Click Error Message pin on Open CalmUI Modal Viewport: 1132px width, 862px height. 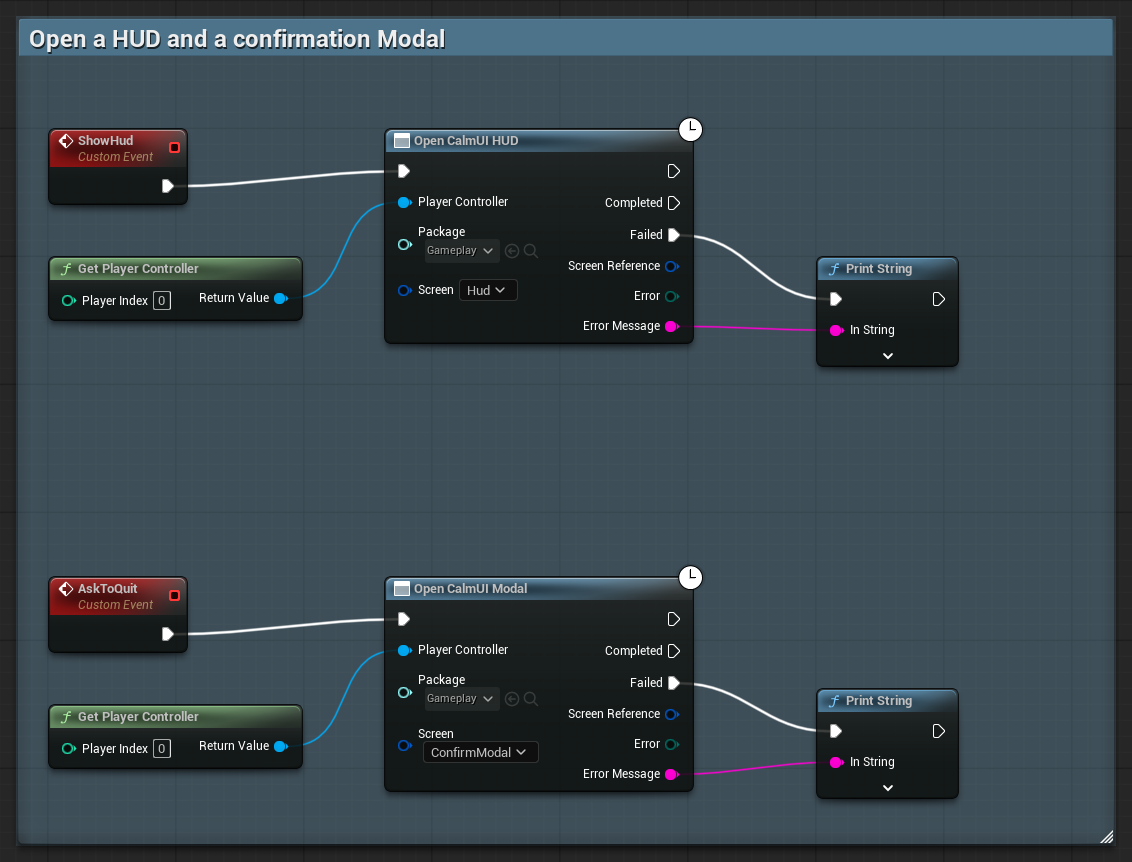(672, 774)
